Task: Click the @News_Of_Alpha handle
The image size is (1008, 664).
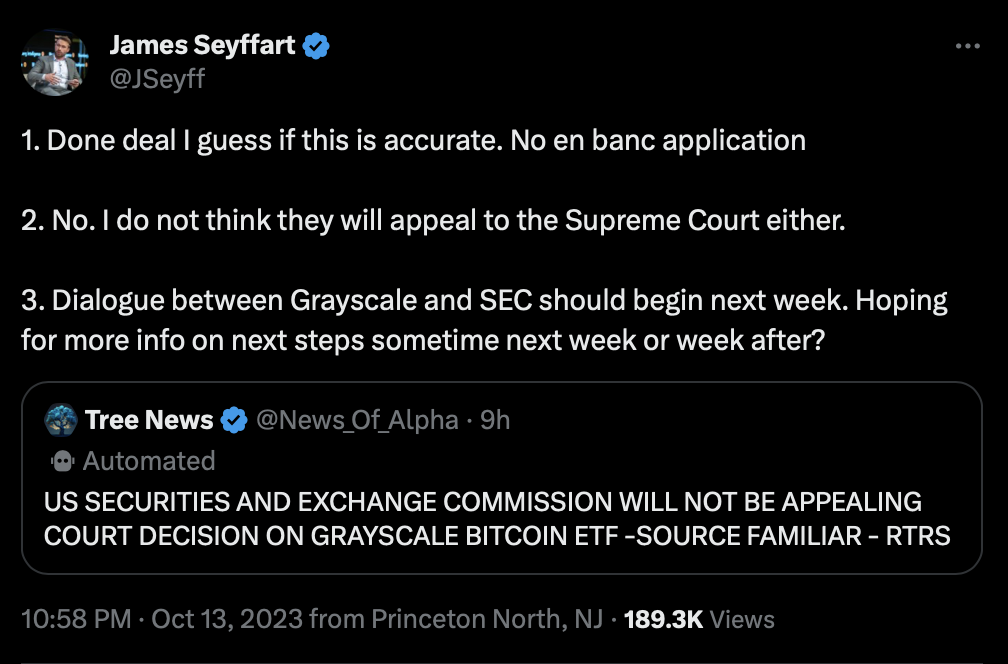Action: point(357,420)
